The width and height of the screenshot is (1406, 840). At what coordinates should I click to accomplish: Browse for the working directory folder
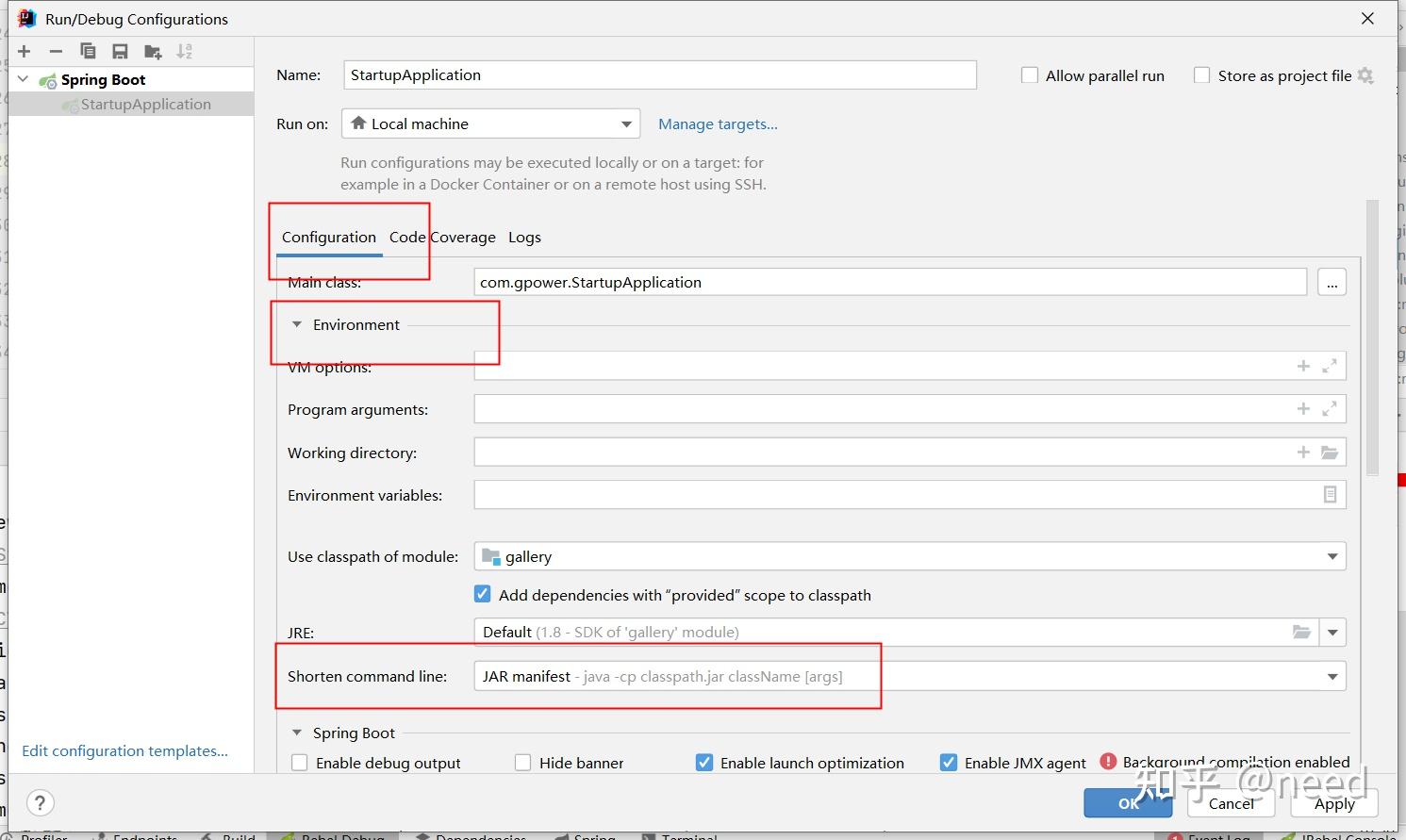pos(1330,452)
